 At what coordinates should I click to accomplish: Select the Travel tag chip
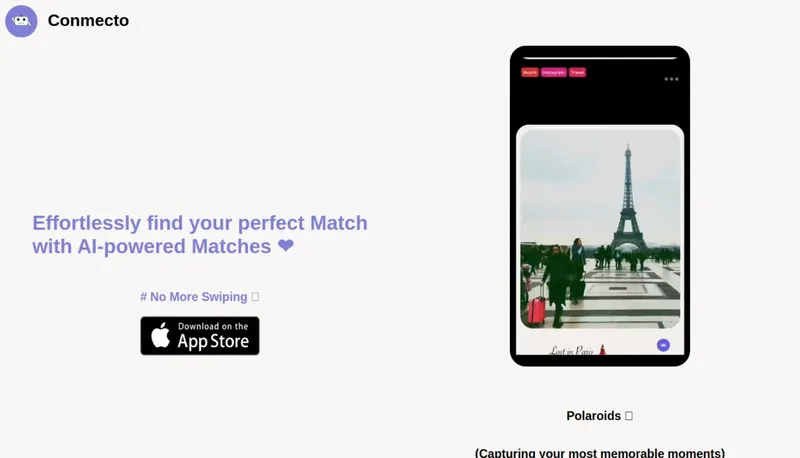click(578, 72)
